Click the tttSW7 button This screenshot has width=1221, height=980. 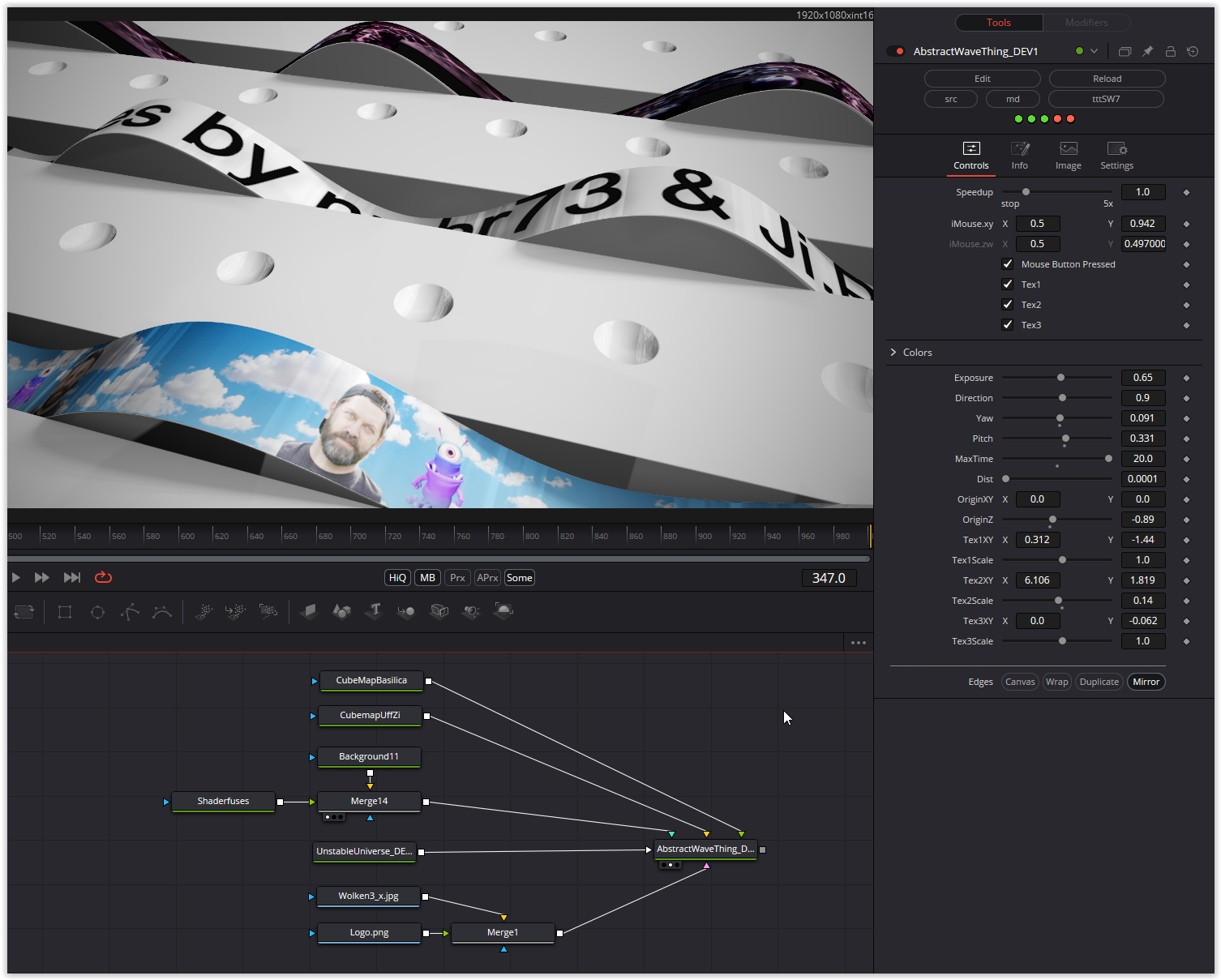pyautogui.click(x=1106, y=99)
